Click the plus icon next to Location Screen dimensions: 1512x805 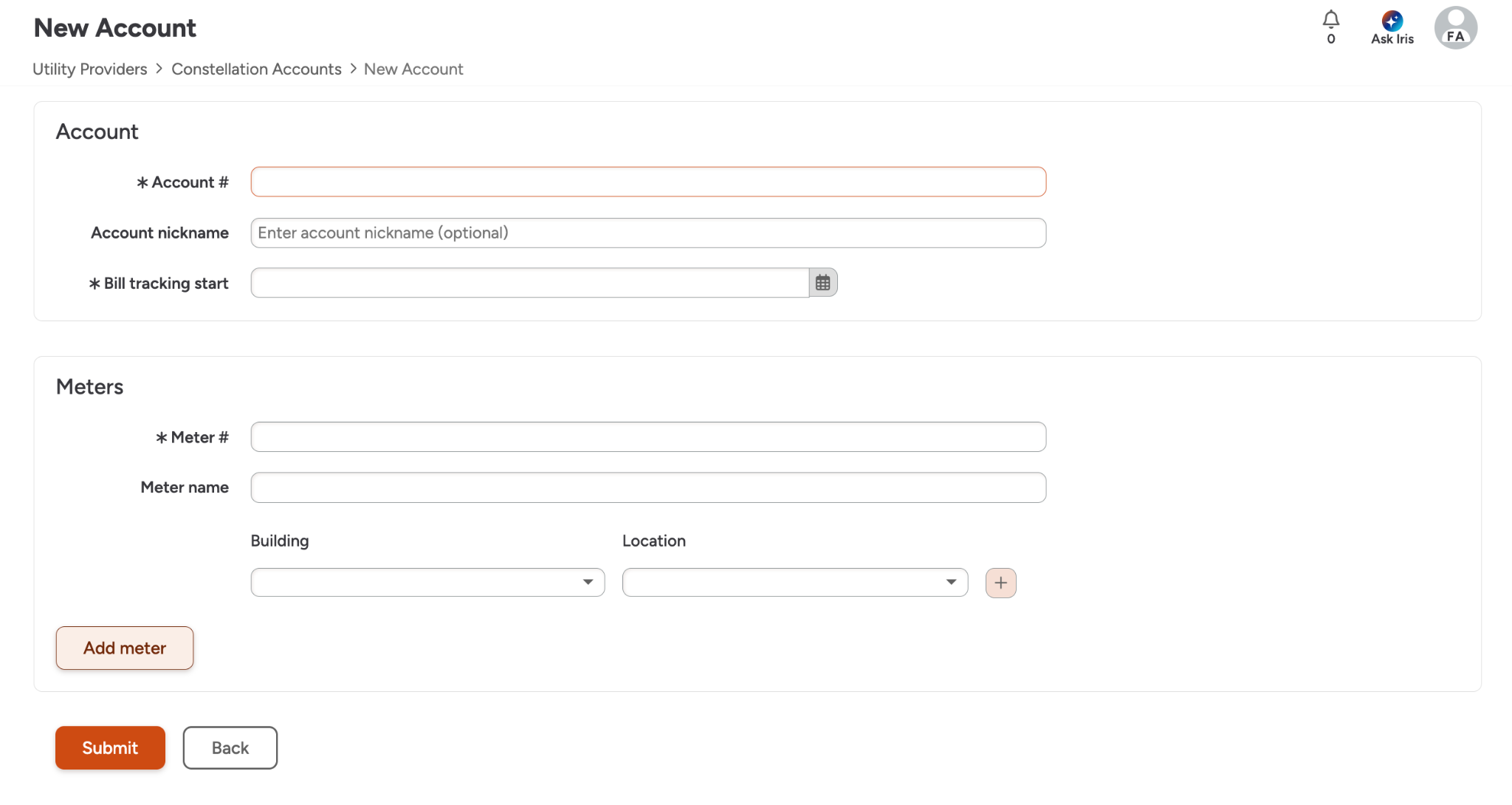click(1000, 583)
